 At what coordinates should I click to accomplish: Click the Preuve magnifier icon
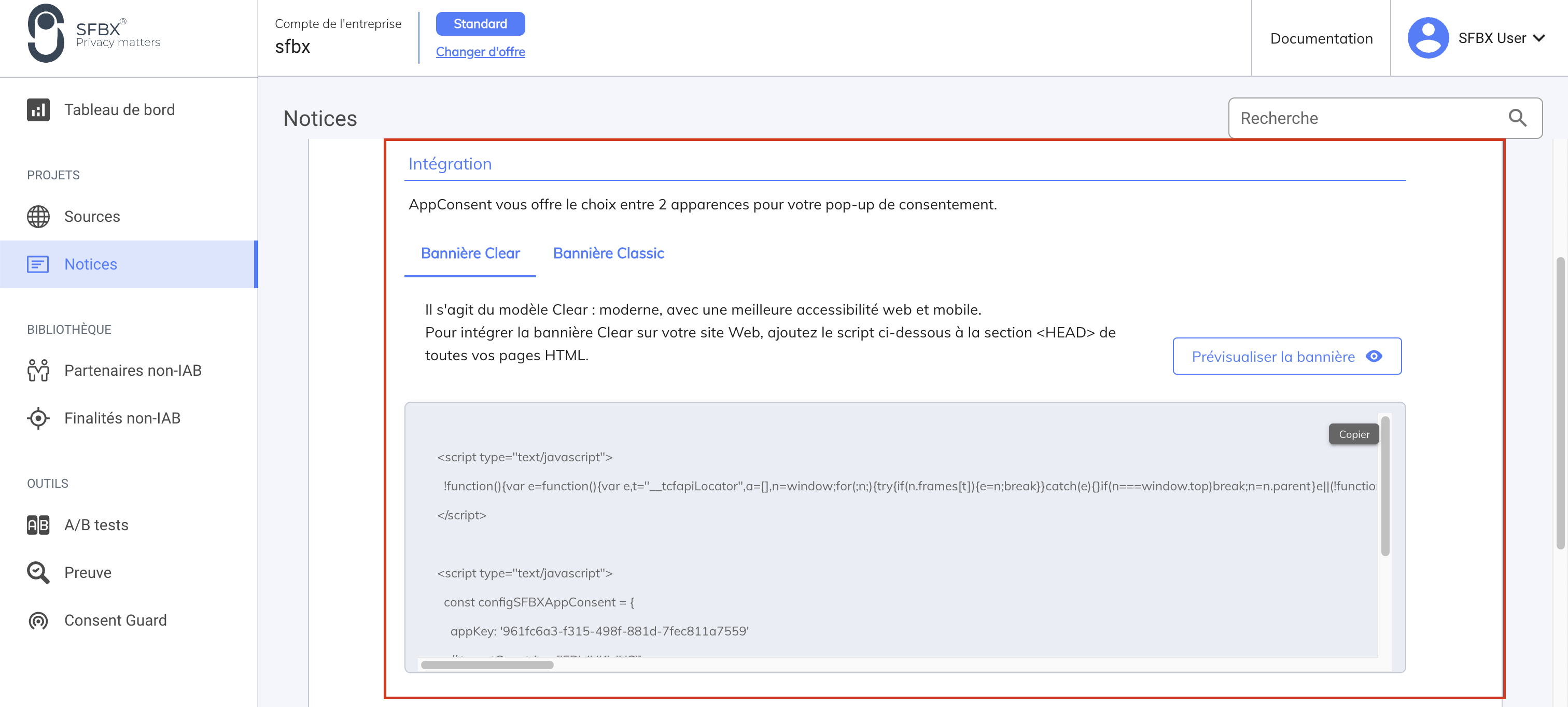point(38,572)
